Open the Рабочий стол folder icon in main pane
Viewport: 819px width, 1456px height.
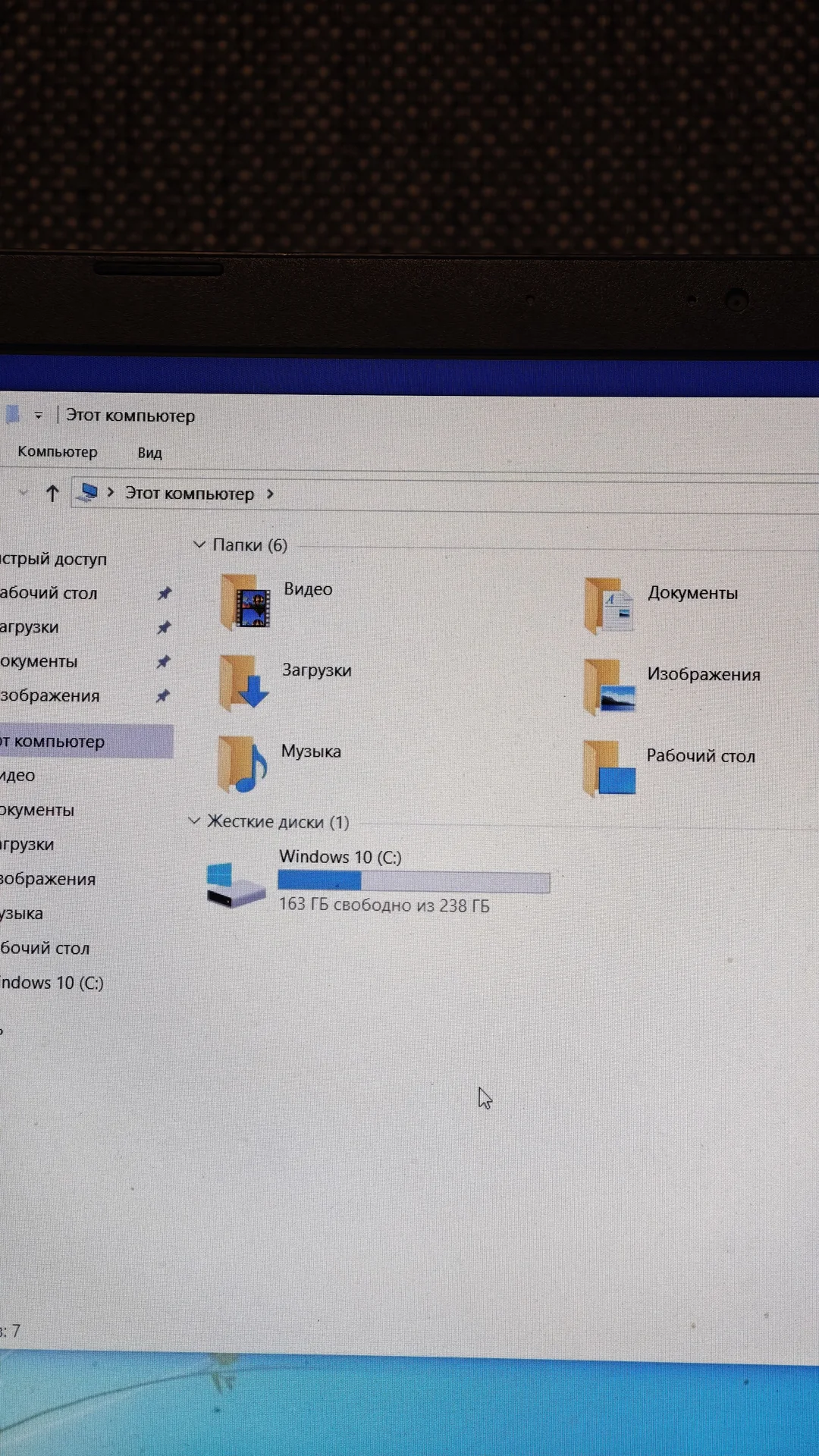tap(609, 768)
